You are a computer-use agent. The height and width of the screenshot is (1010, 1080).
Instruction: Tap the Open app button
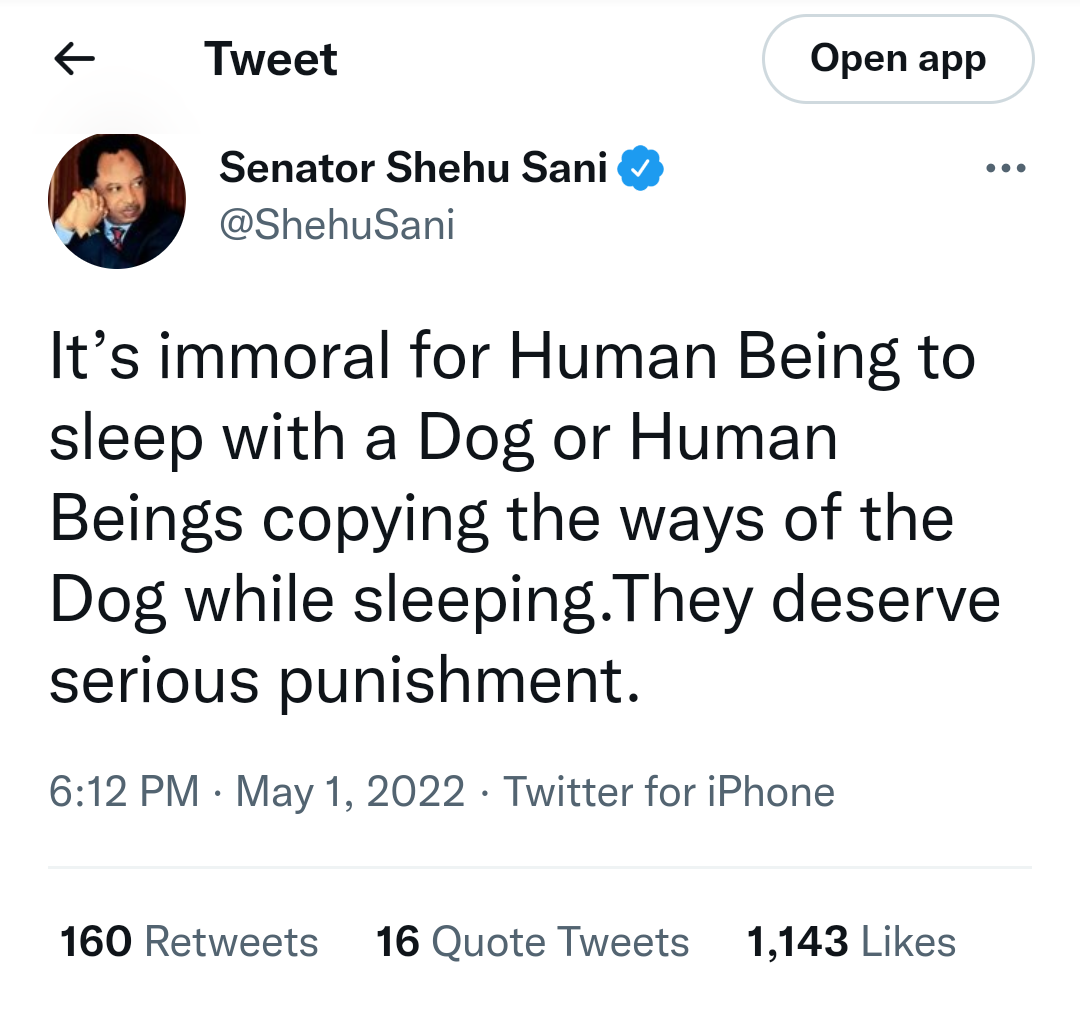pyautogui.click(x=897, y=59)
